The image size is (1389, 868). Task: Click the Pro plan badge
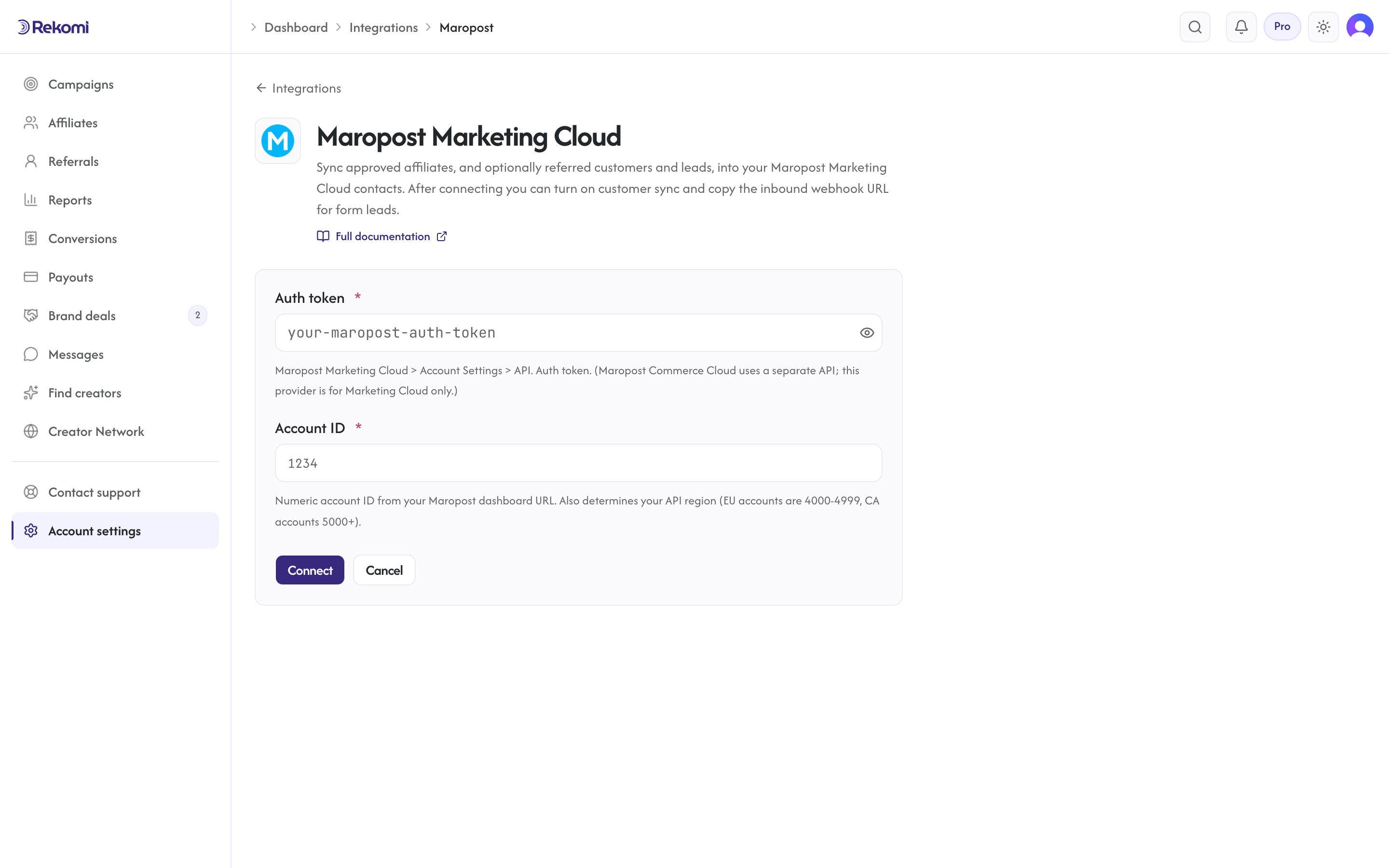pyautogui.click(x=1281, y=27)
